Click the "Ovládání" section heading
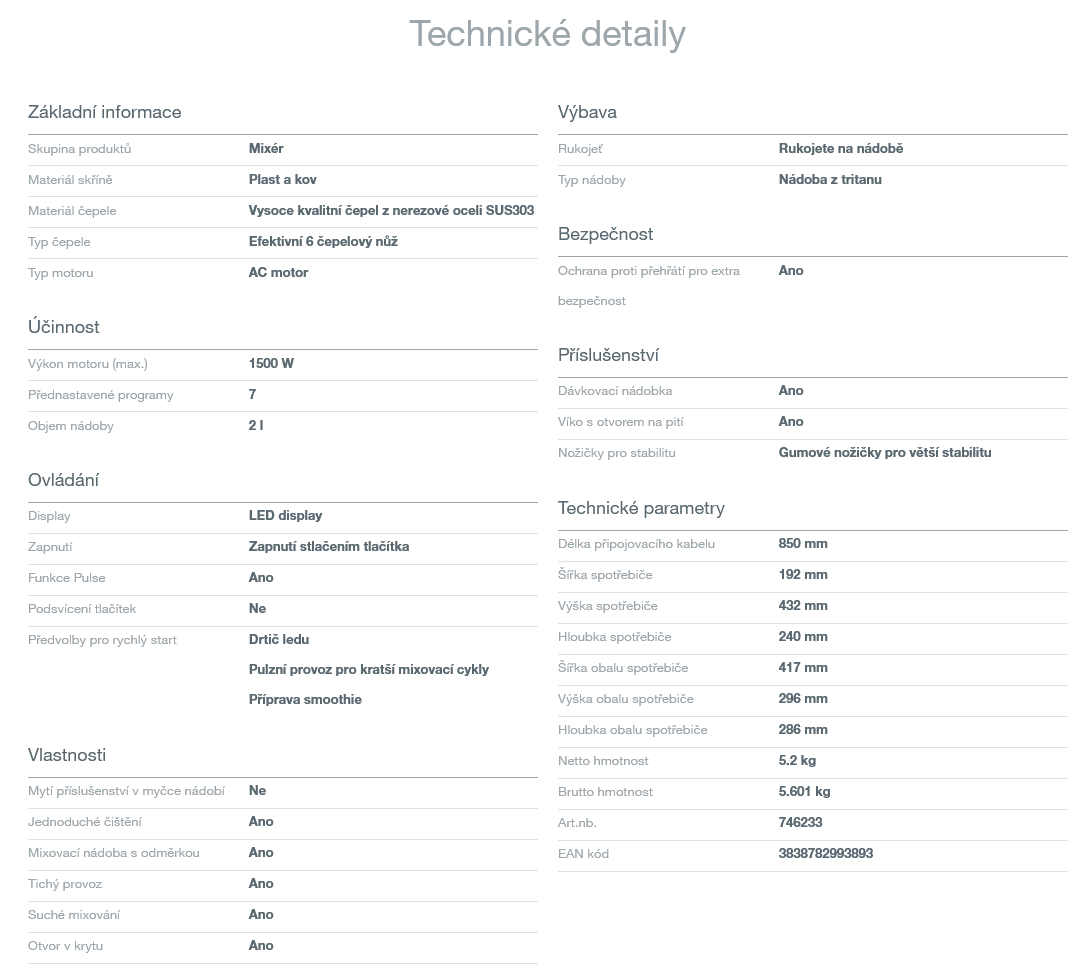The image size is (1084, 980). pos(63,480)
